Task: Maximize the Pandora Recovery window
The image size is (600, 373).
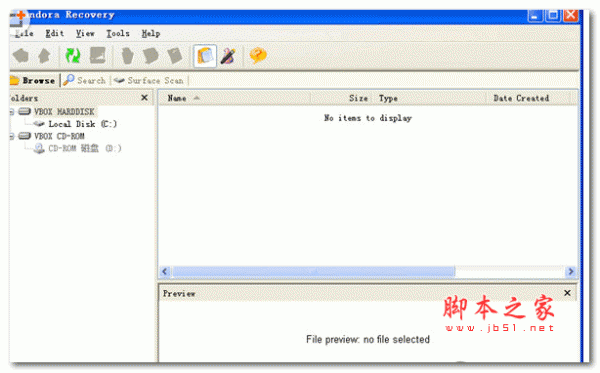Action: pyautogui.click(x=553, y=16)
